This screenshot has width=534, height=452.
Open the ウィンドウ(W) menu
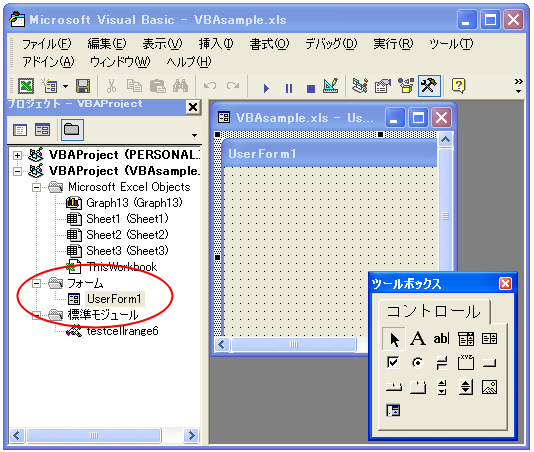coord(120,62)
